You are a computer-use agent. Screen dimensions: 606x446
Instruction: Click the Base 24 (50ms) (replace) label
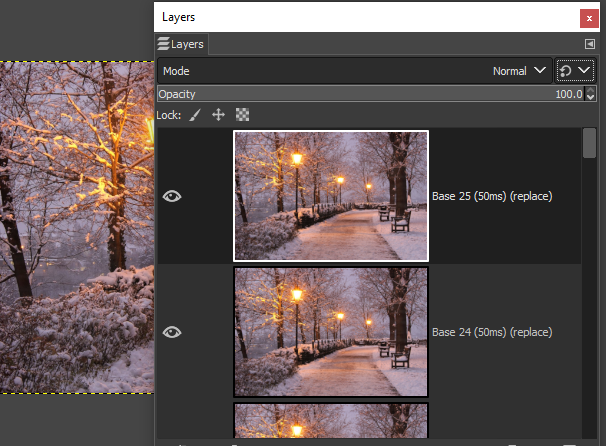coord(492,332)
